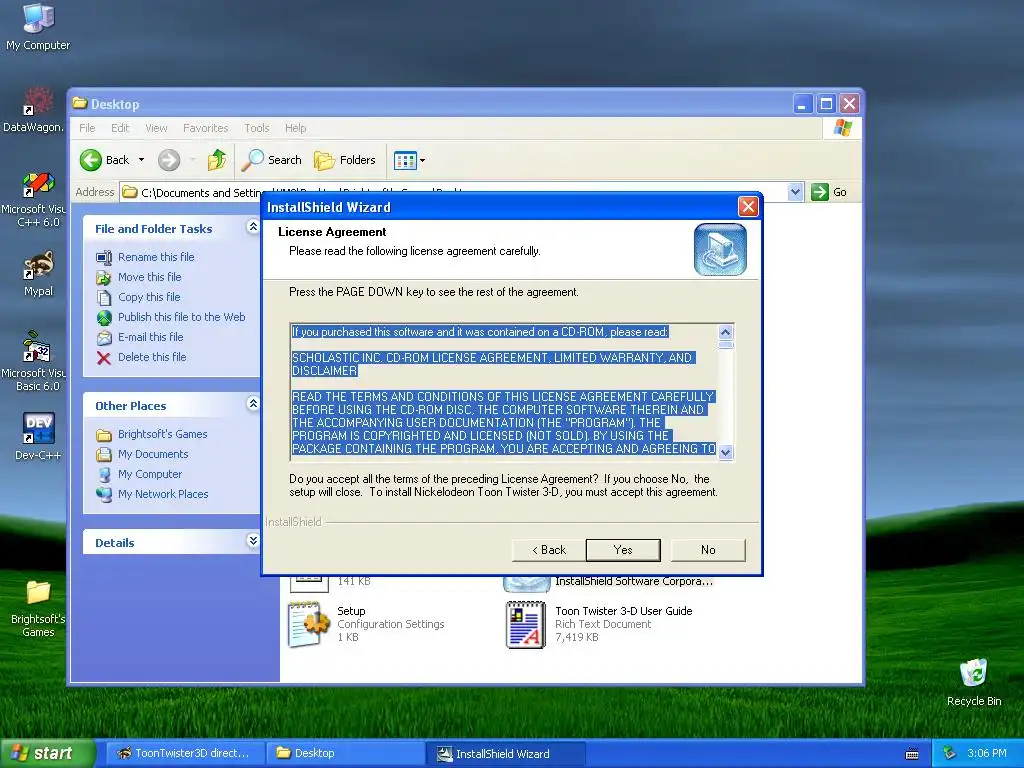Viewport: 1024px width, 768px height.
Task: Click the Go button next to address bar
Action: click(x=829, y=192)
